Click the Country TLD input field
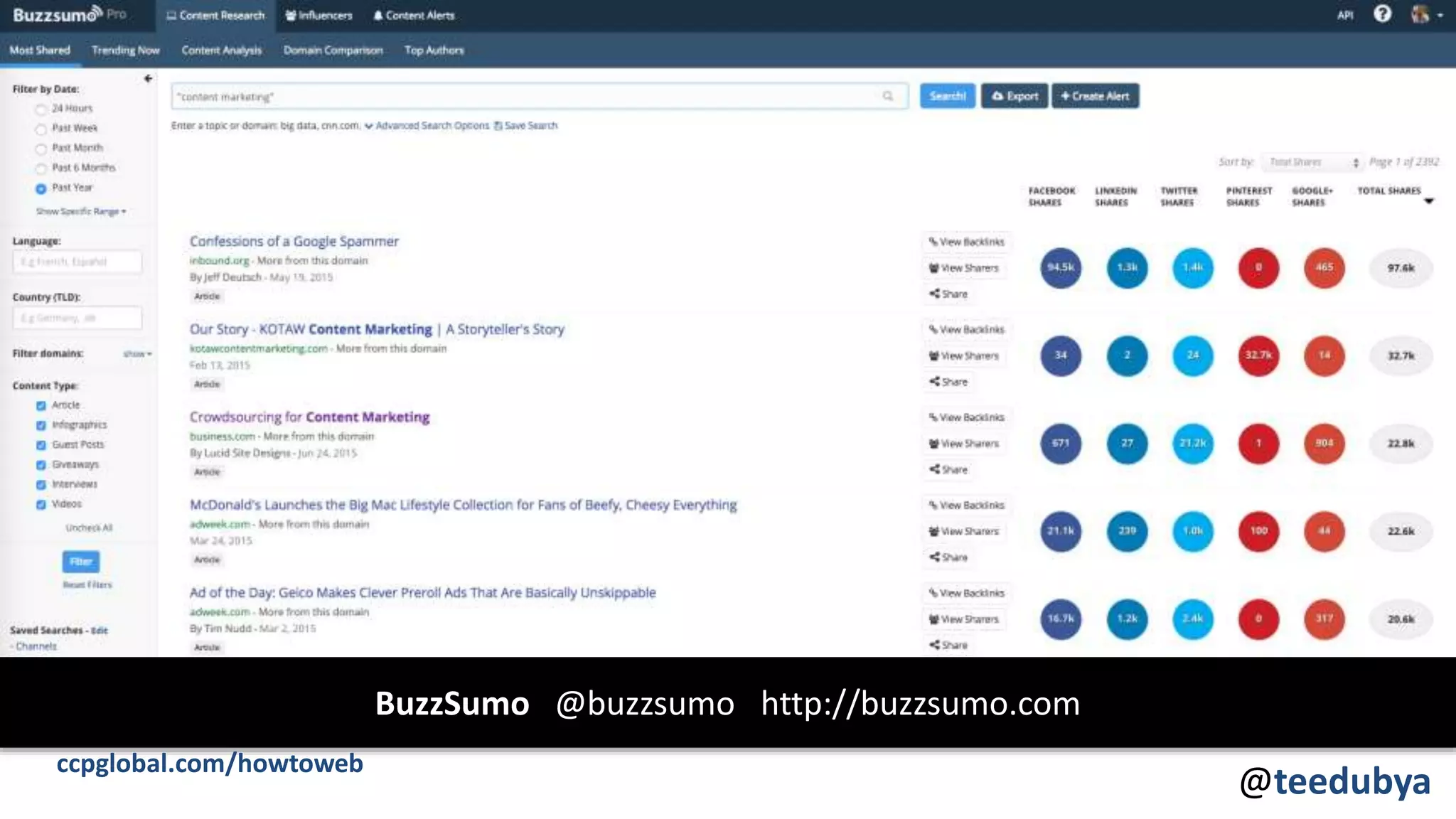 [77, 318]
